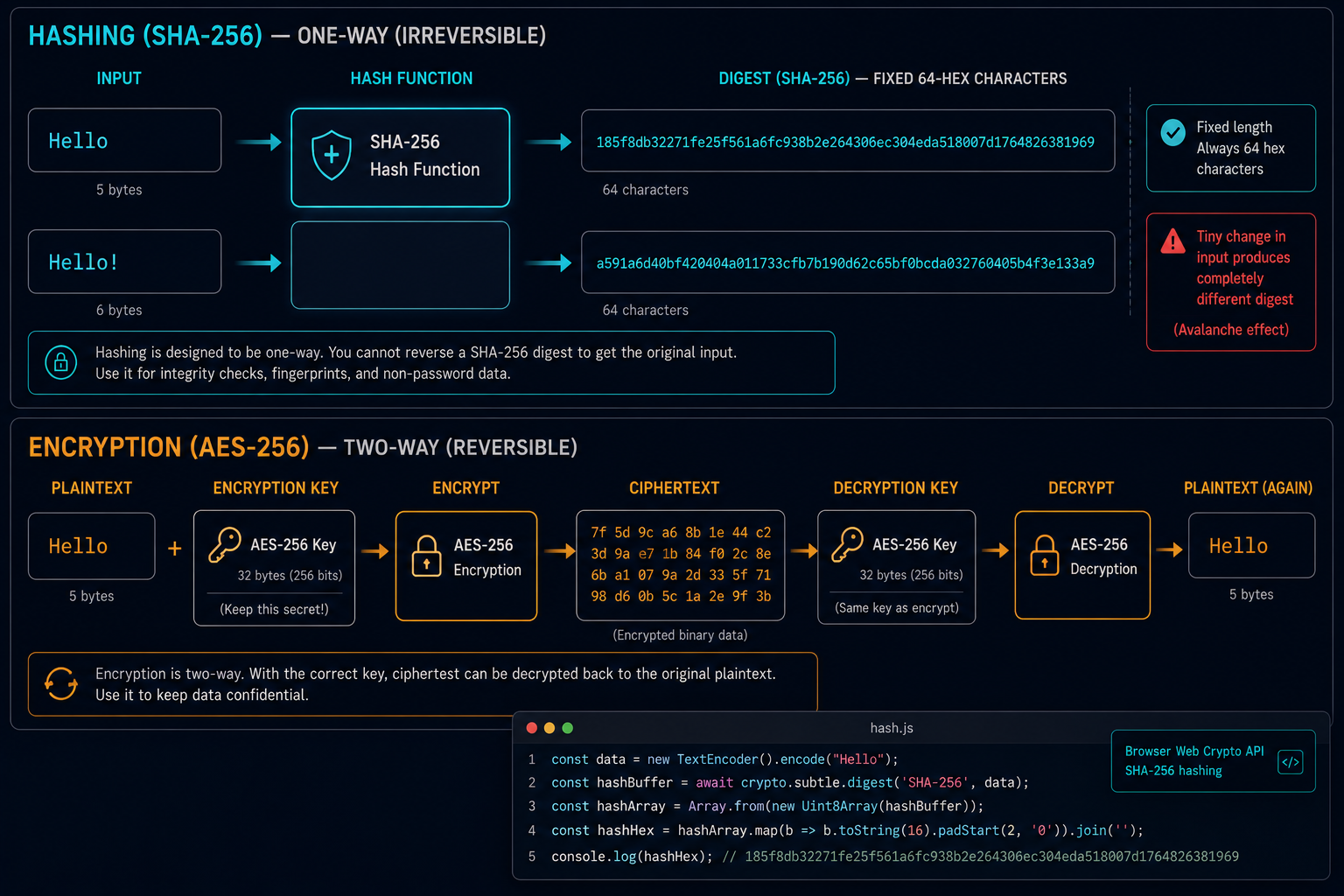This screenshot has width=1344, height=896.
Task: Click code line 3 with Array.from
Action: pyautogui.click(x=767, y=806)
